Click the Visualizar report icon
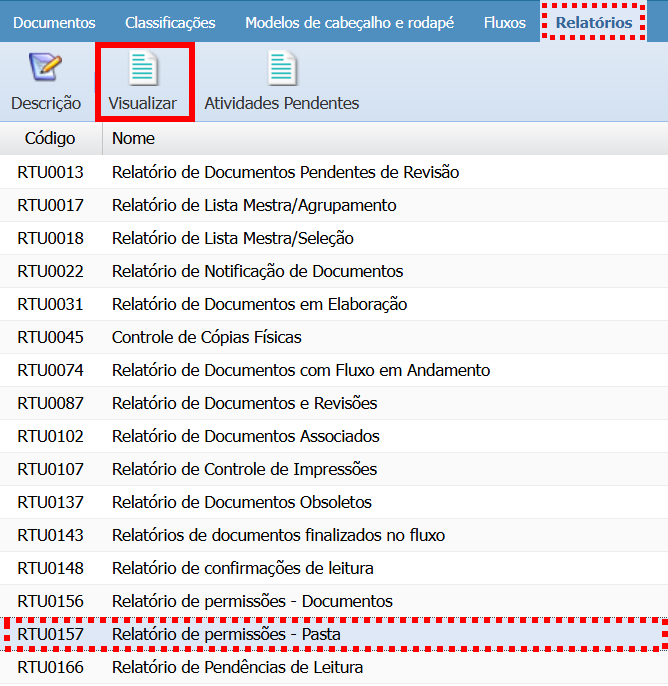Viewport: 668px width, 686px height. coord(143,70)
